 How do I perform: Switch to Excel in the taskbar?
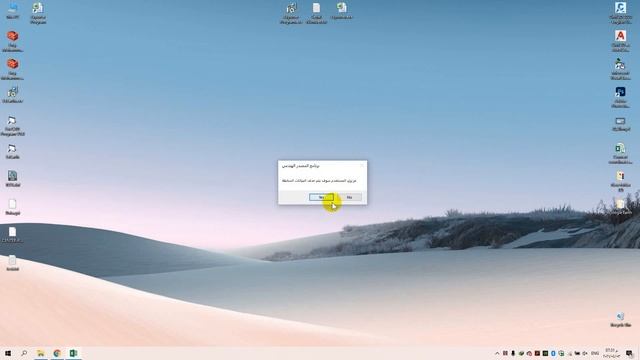[x=73, y=353]
